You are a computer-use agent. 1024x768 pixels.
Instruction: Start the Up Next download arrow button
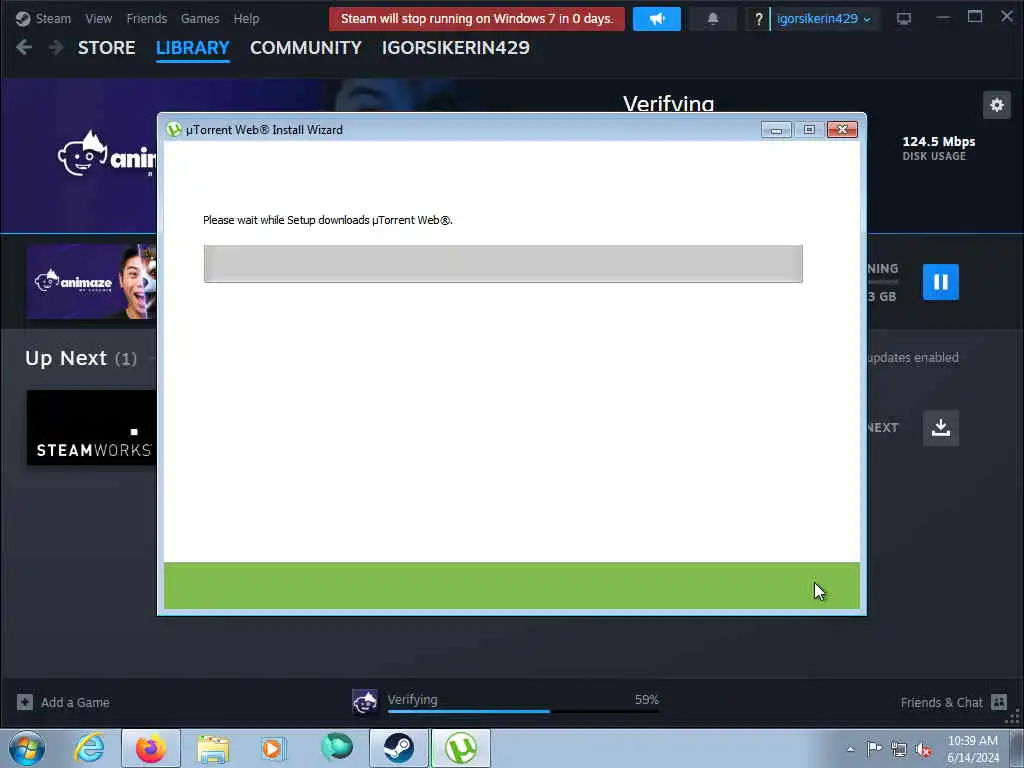point(940,428)
